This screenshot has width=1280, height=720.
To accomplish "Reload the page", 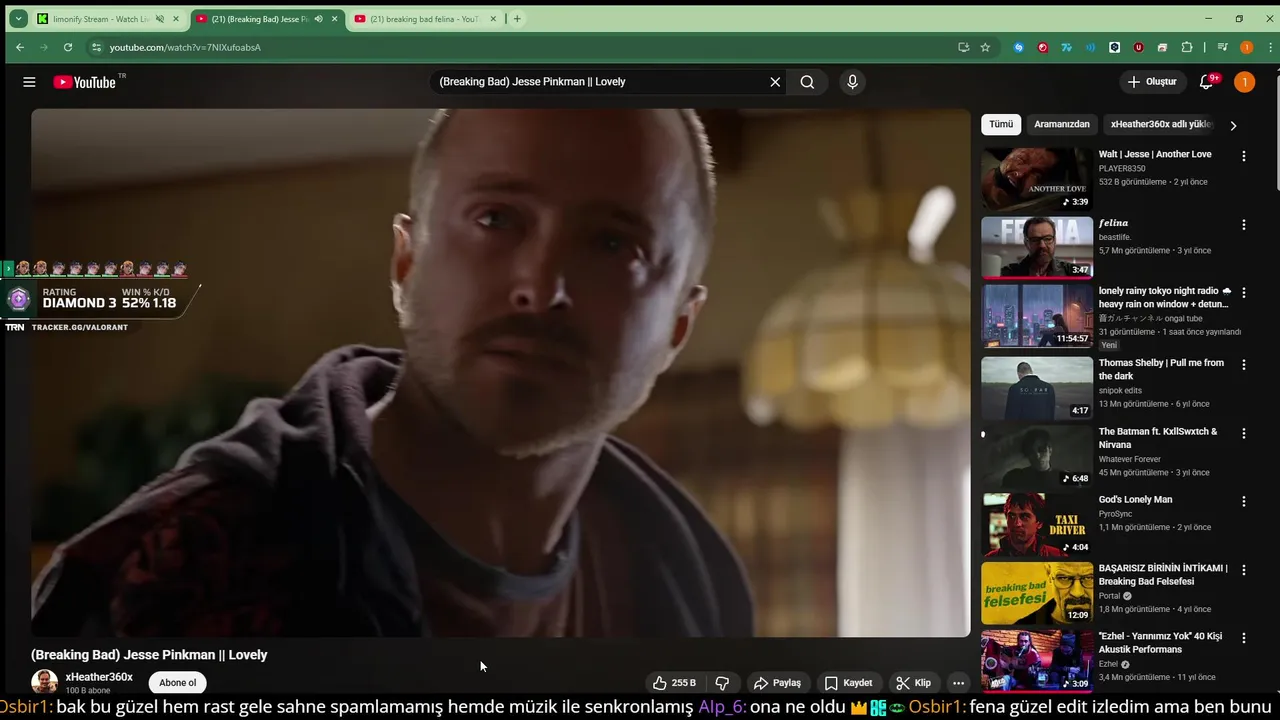I will click(x=68, y=47).
